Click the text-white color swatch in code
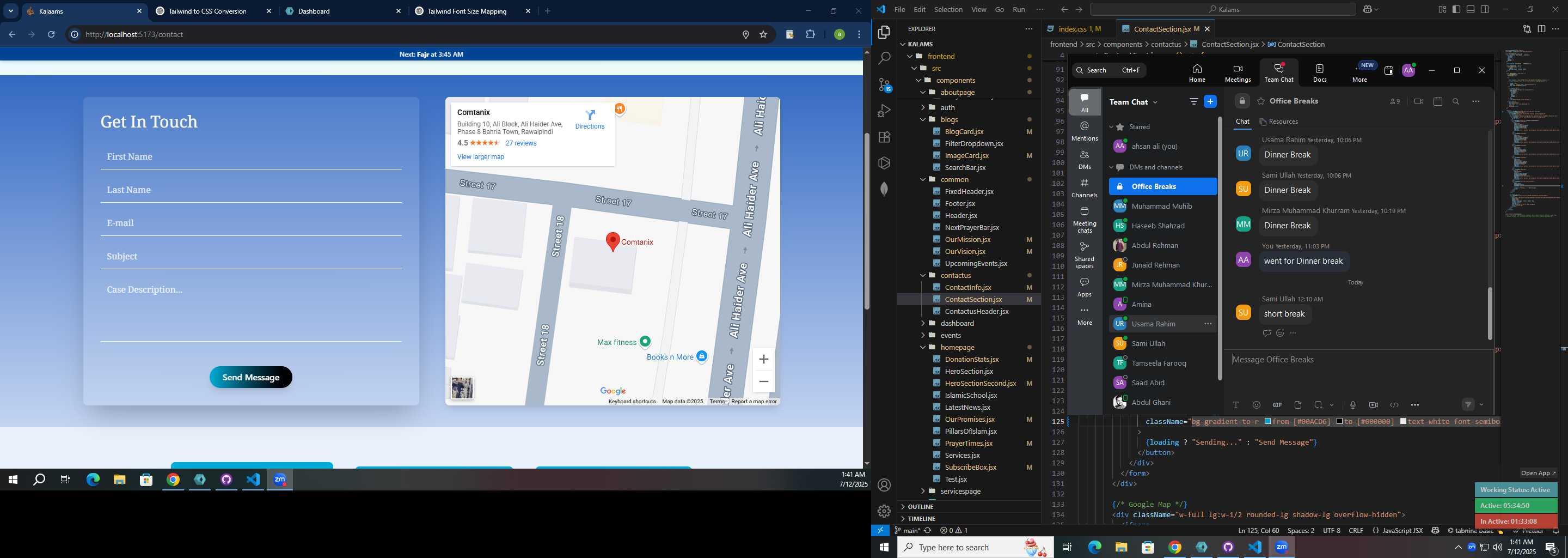Screen dimensions: 1568x558 1403,422
